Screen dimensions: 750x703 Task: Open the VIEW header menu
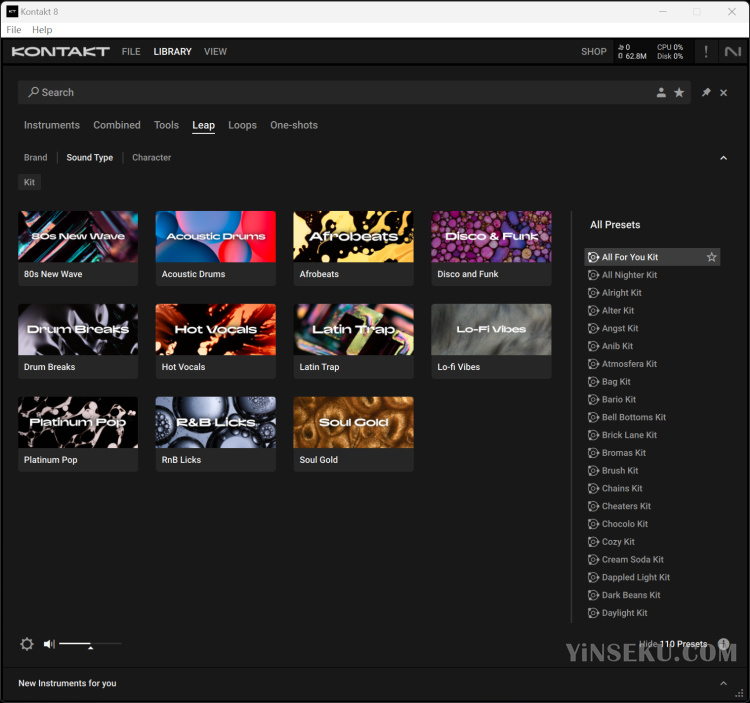pyautogui.click(x=215, y=52)
